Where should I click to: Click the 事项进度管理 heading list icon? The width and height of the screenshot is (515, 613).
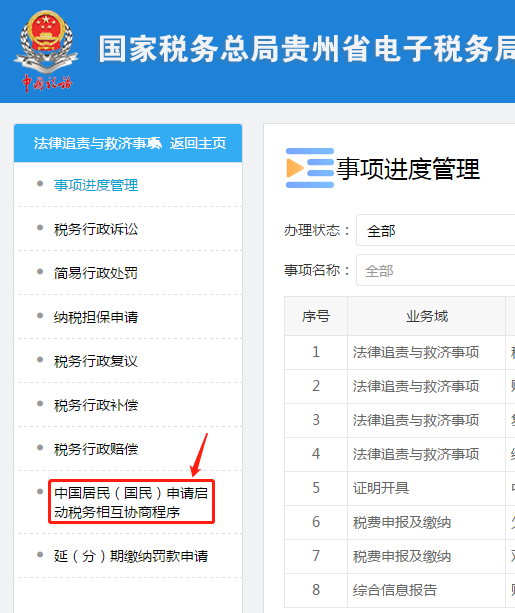310,168
